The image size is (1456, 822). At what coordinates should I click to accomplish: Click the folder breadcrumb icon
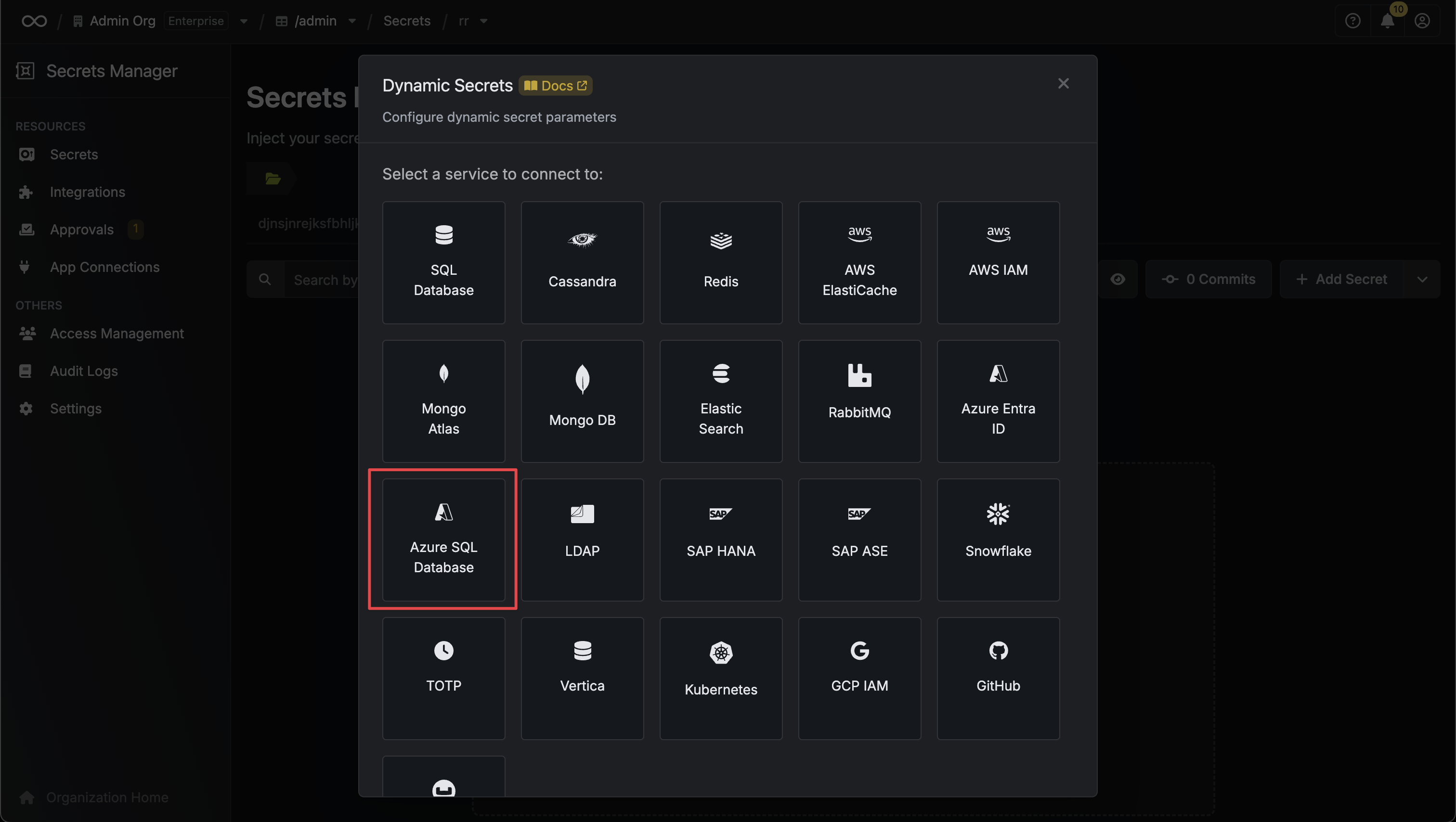click(273, 179)
